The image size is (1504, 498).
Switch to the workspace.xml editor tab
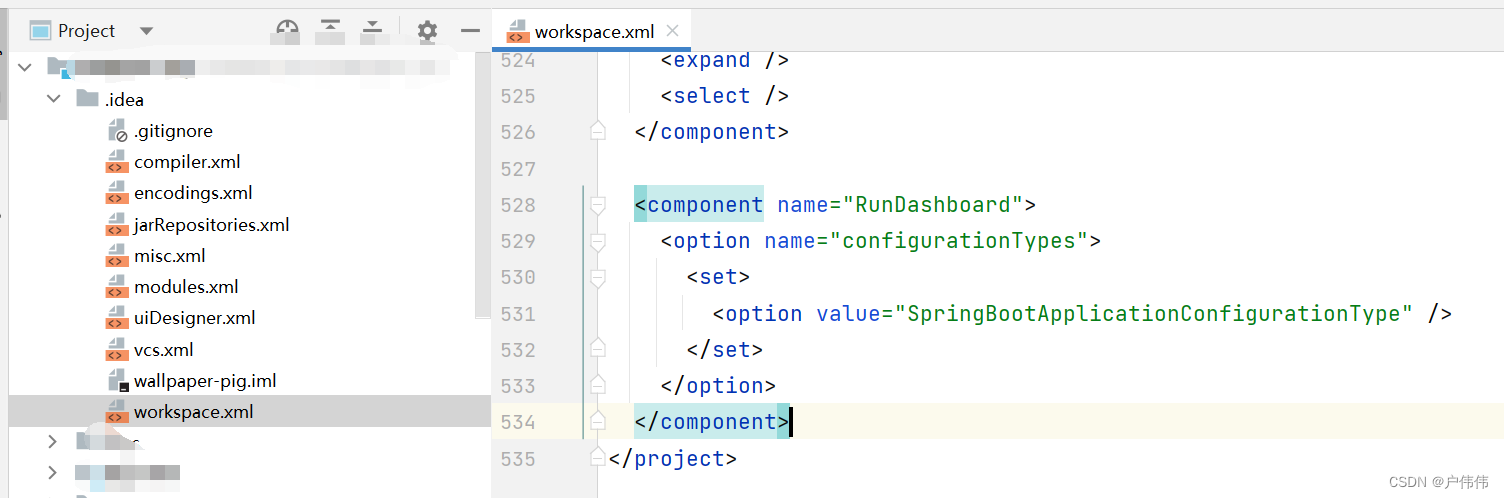594,31
